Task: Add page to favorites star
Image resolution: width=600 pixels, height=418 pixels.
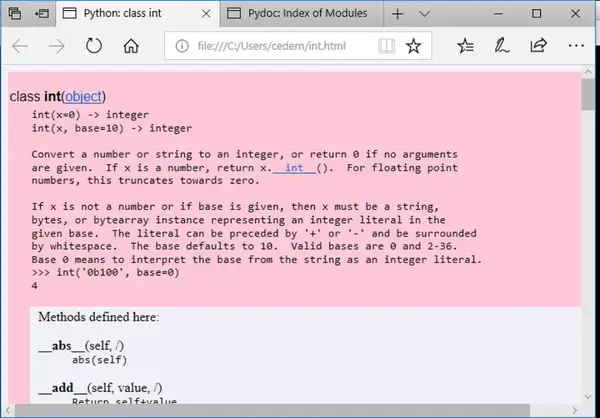Action: click(413, 46)
